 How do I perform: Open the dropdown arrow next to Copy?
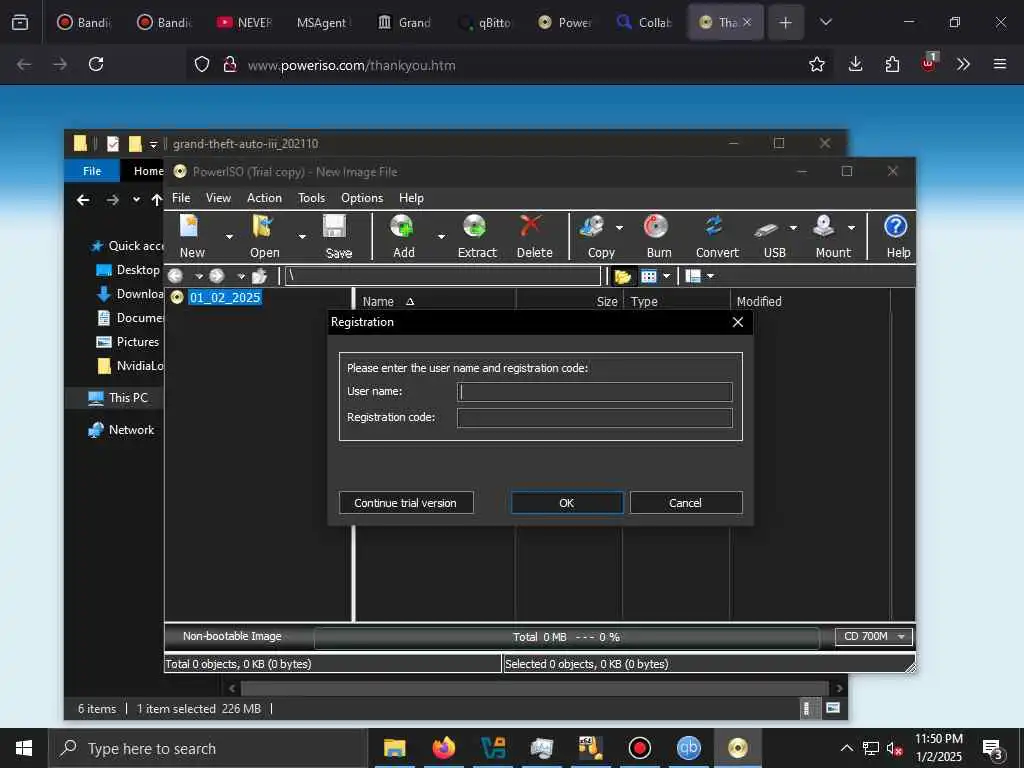[619, 228]
